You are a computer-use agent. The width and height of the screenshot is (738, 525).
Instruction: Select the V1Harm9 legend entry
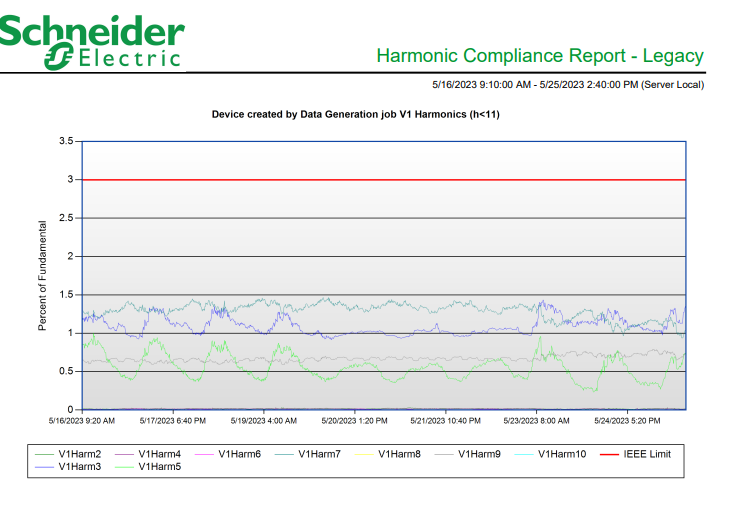[x=479, y=454]
